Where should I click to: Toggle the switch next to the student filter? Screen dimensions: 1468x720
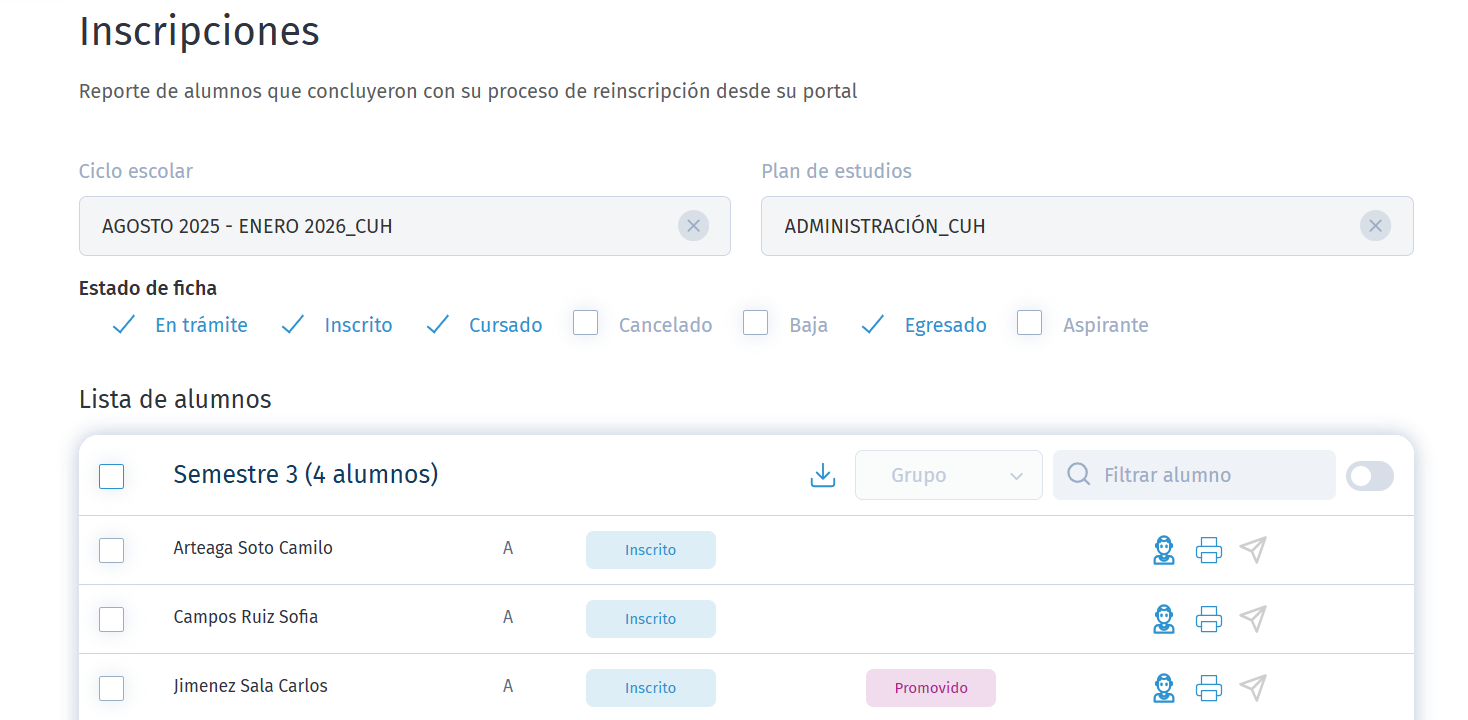coord(1369,476)
